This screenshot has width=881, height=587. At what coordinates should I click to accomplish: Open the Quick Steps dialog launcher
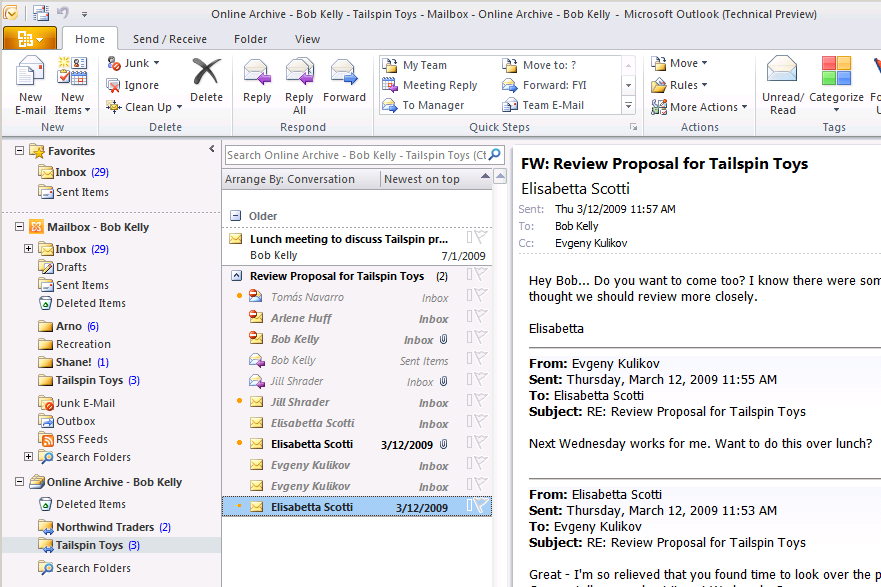[x=633, y=128]
